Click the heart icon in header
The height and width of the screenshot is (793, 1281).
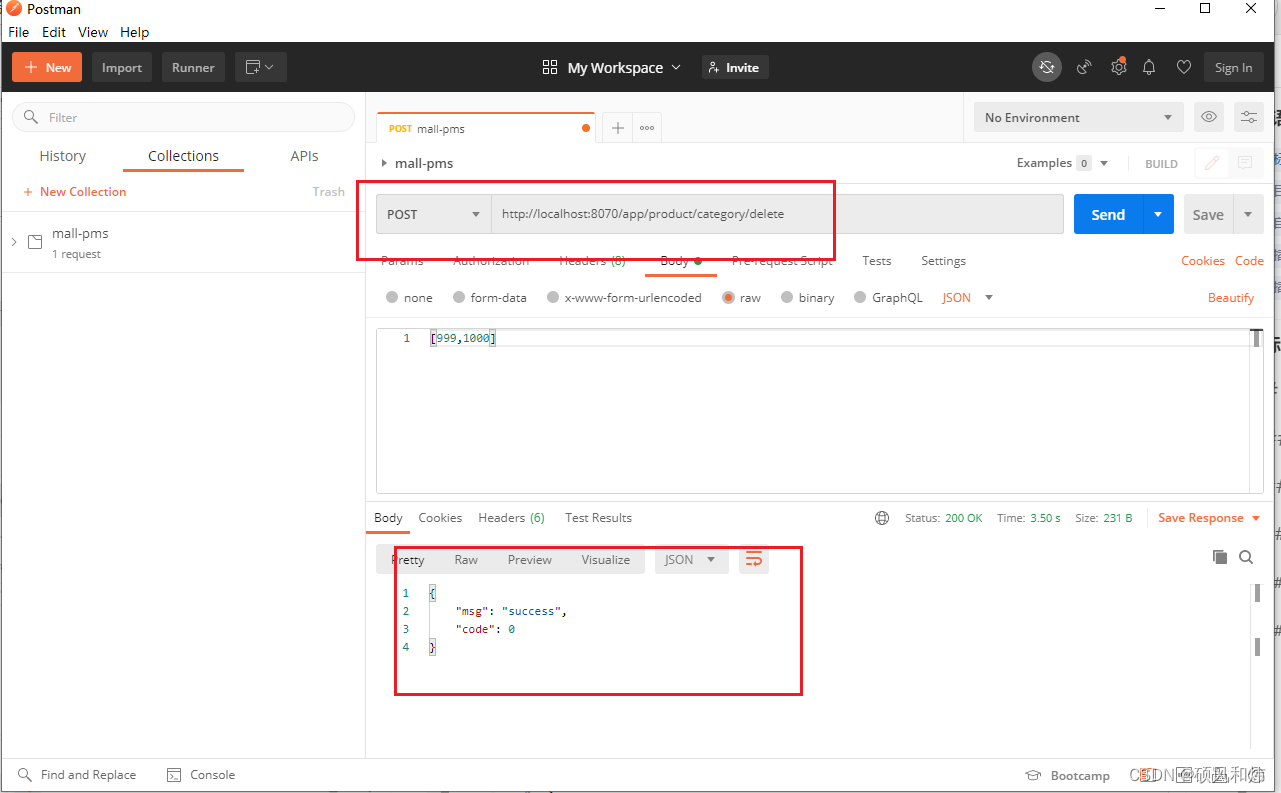pos(1183,67)
